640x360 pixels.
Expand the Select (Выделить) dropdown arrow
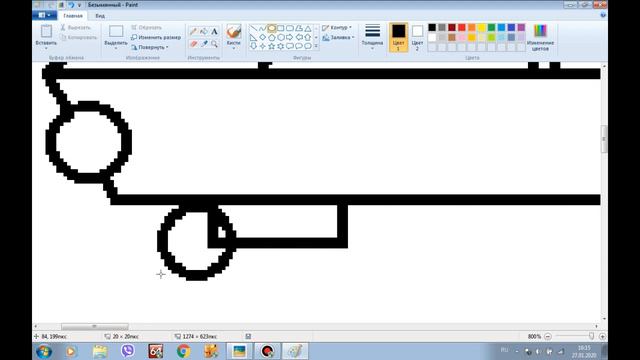click(x=116, y=49)
